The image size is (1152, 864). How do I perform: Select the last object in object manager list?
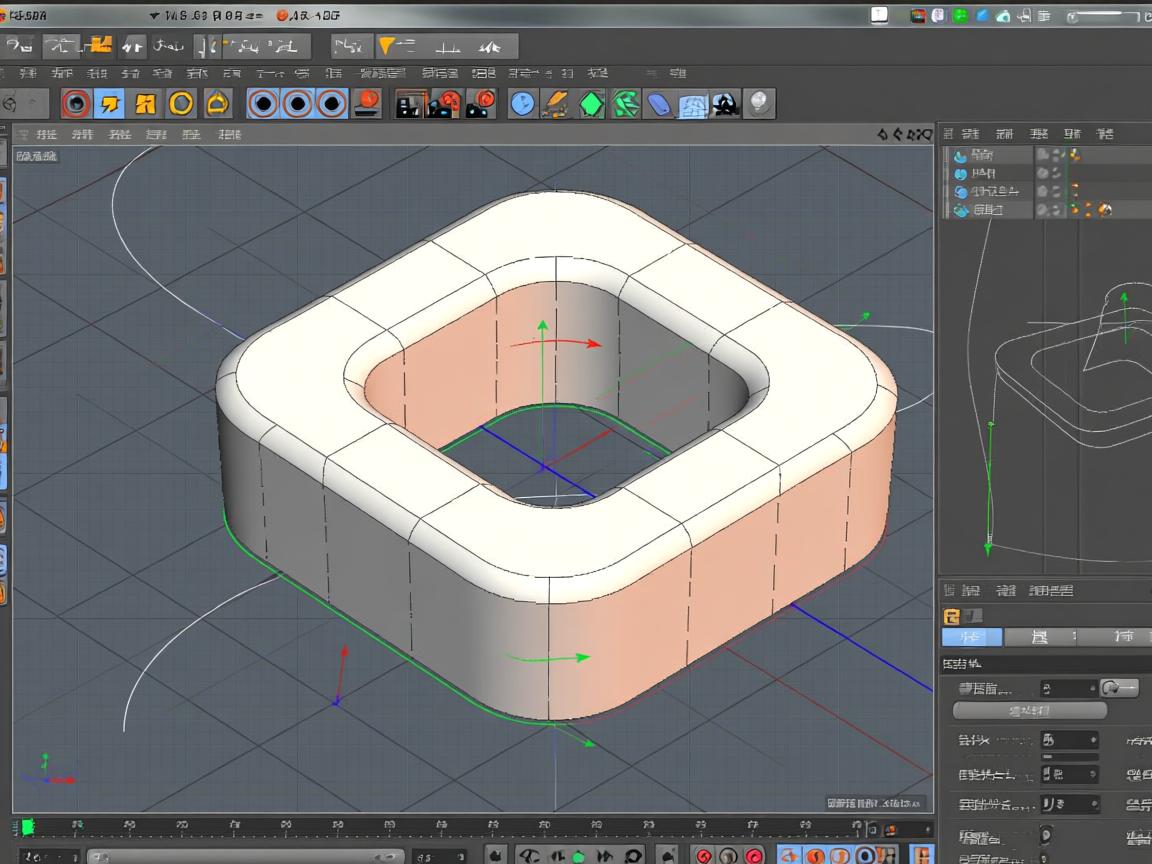coord(987,210)
